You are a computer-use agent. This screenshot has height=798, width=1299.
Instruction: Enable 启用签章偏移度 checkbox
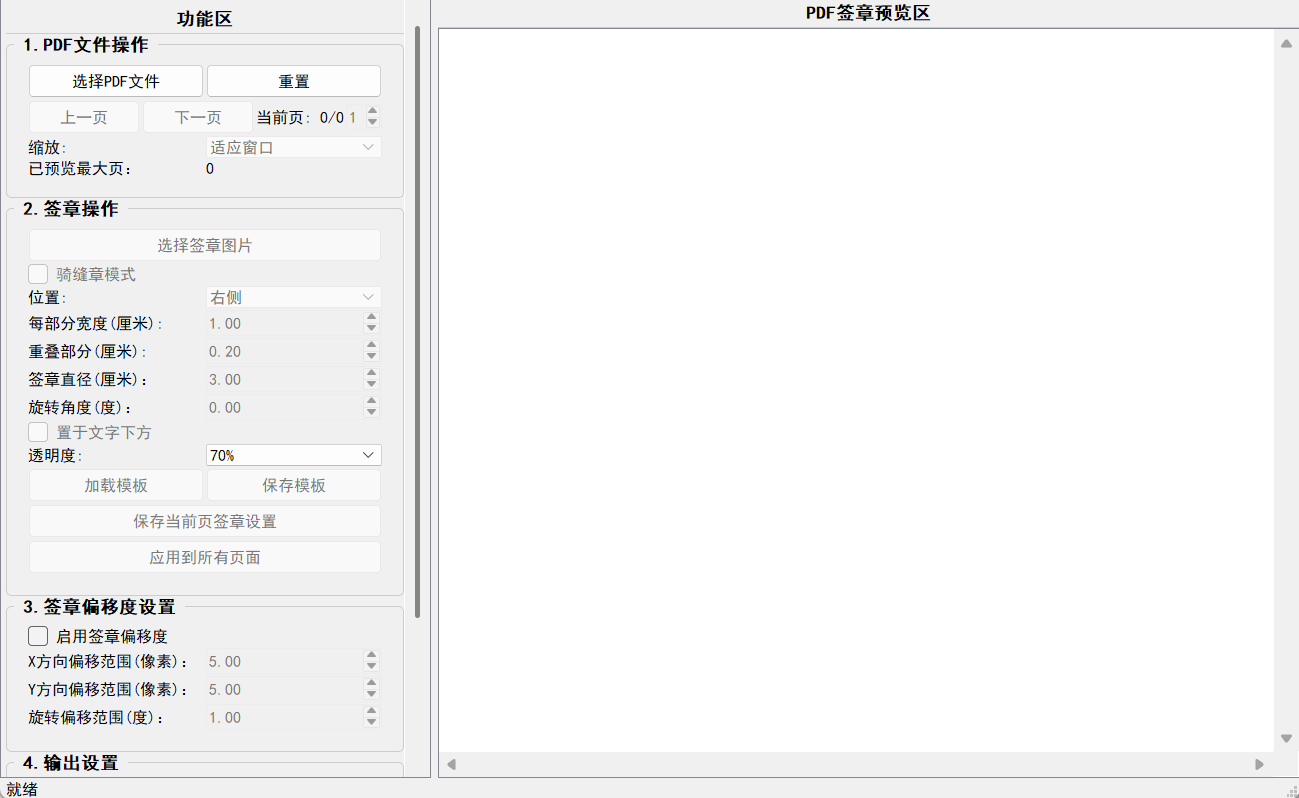(37, 635)
